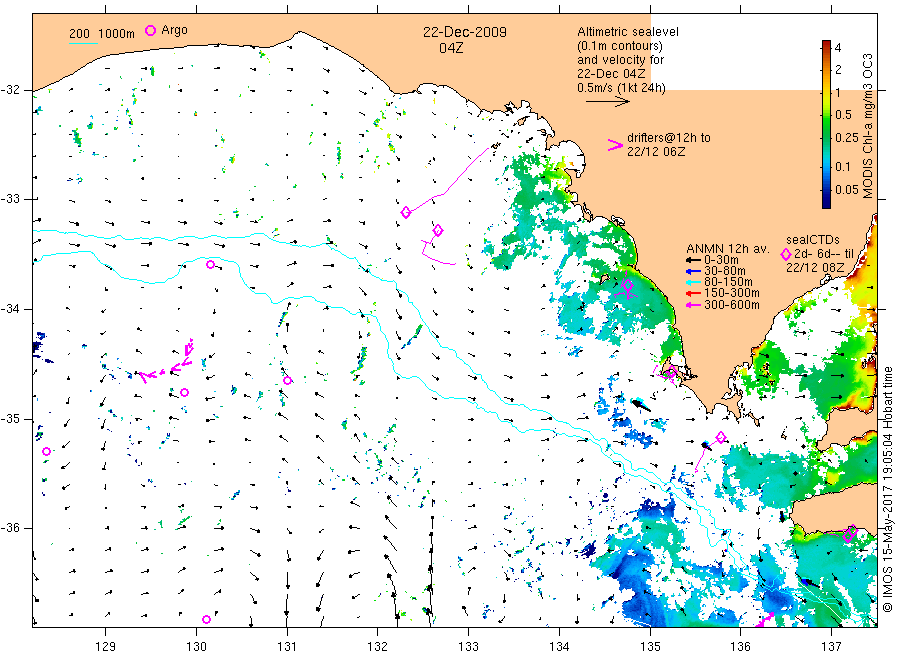Click the Argo legend circle symbol
This screenshot has width=900, height=660.
click(x=150, y=30)
